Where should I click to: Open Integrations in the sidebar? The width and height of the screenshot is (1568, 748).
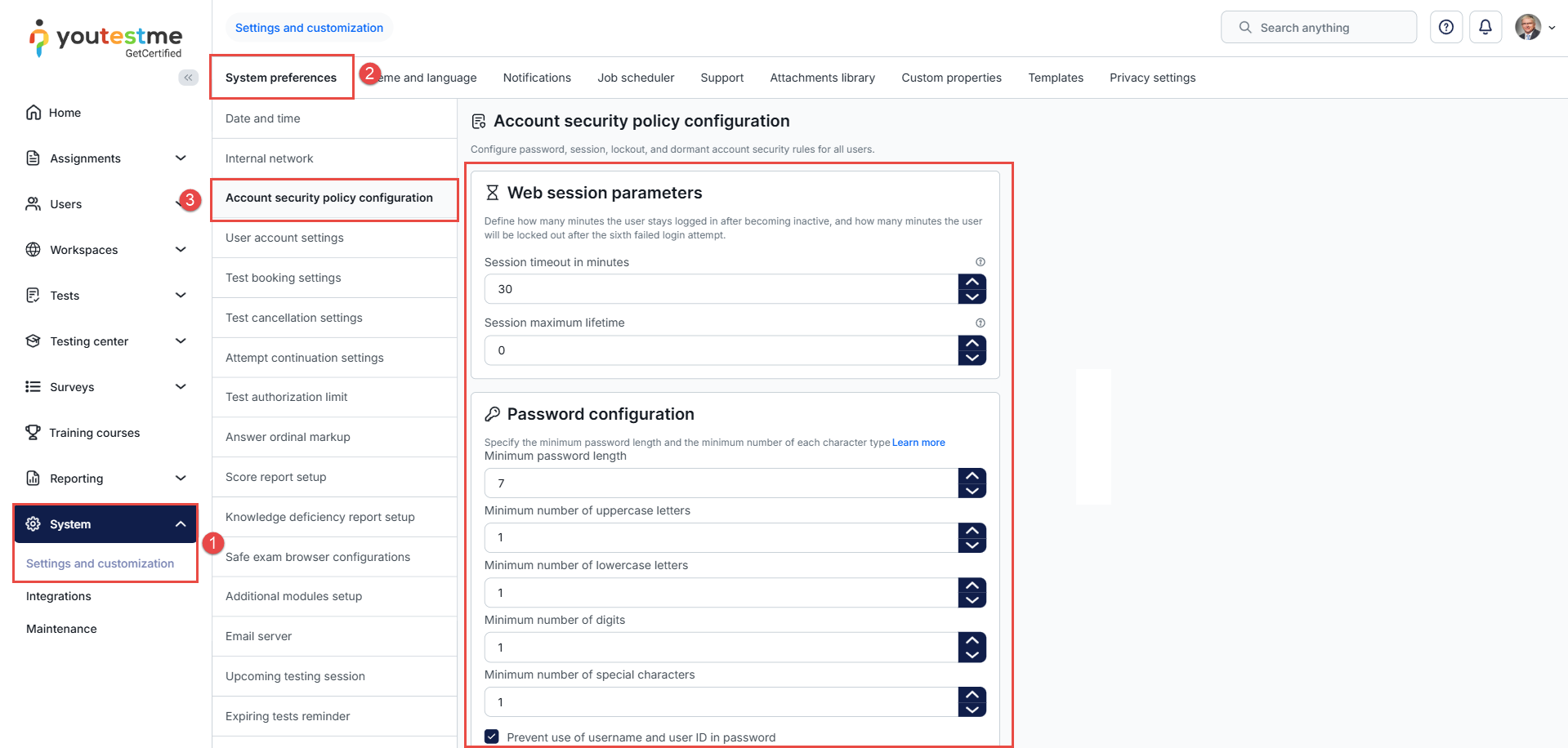59,596
